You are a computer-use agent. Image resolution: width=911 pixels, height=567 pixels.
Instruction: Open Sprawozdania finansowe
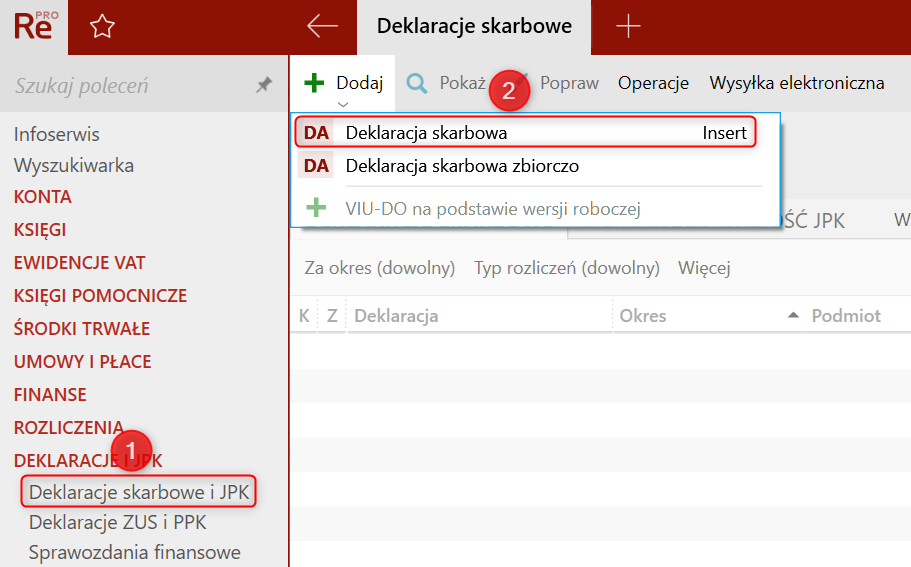(134, 552)
